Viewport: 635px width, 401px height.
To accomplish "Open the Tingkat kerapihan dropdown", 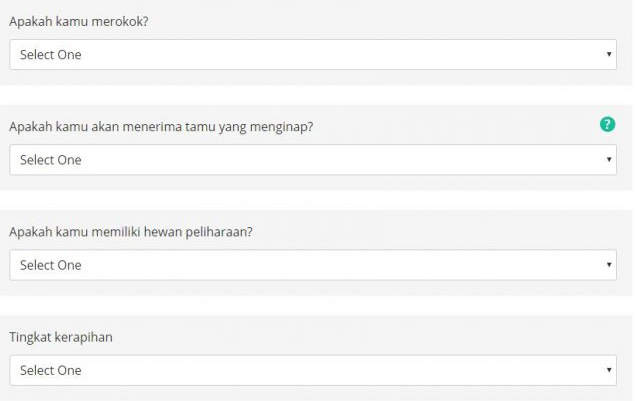I will [x=313, y=370].
